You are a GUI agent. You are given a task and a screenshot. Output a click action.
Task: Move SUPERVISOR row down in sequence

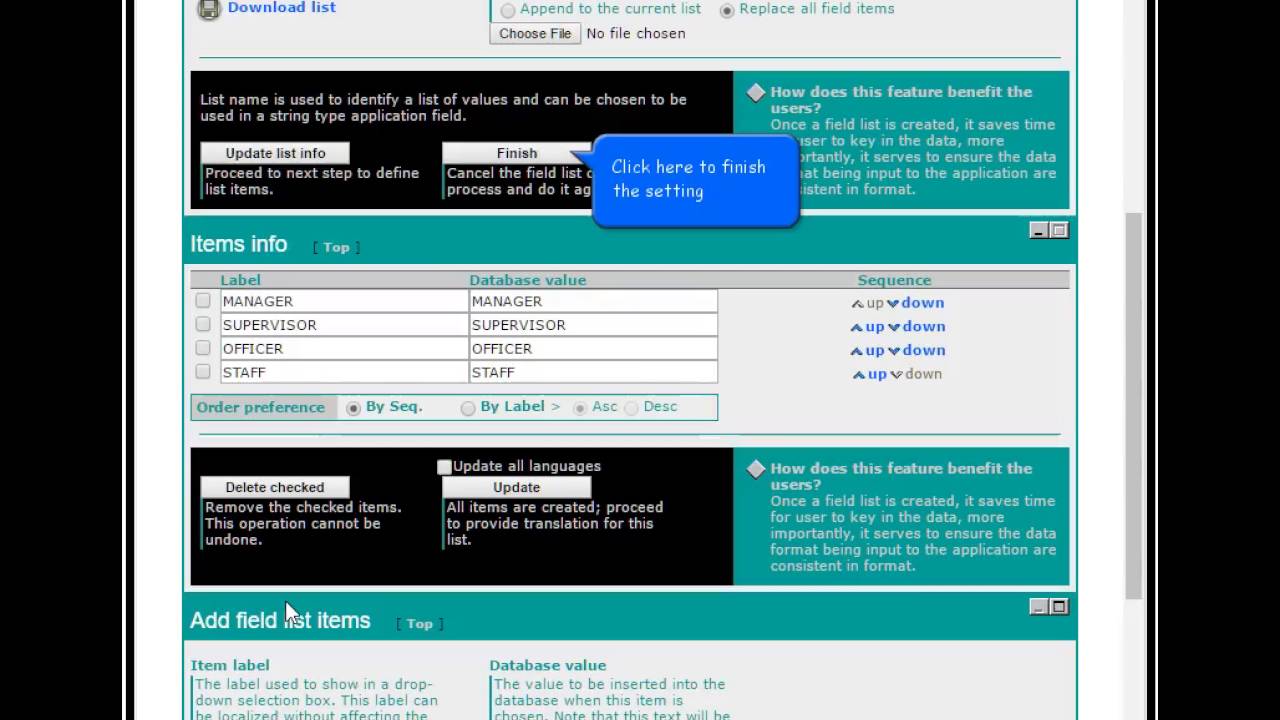coord(916,327)
